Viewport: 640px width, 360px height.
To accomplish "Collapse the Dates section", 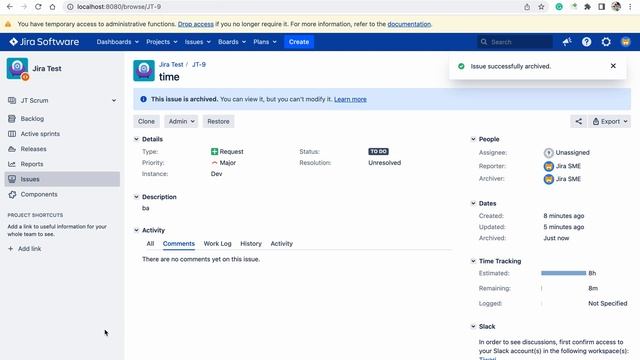I will 473,203.
